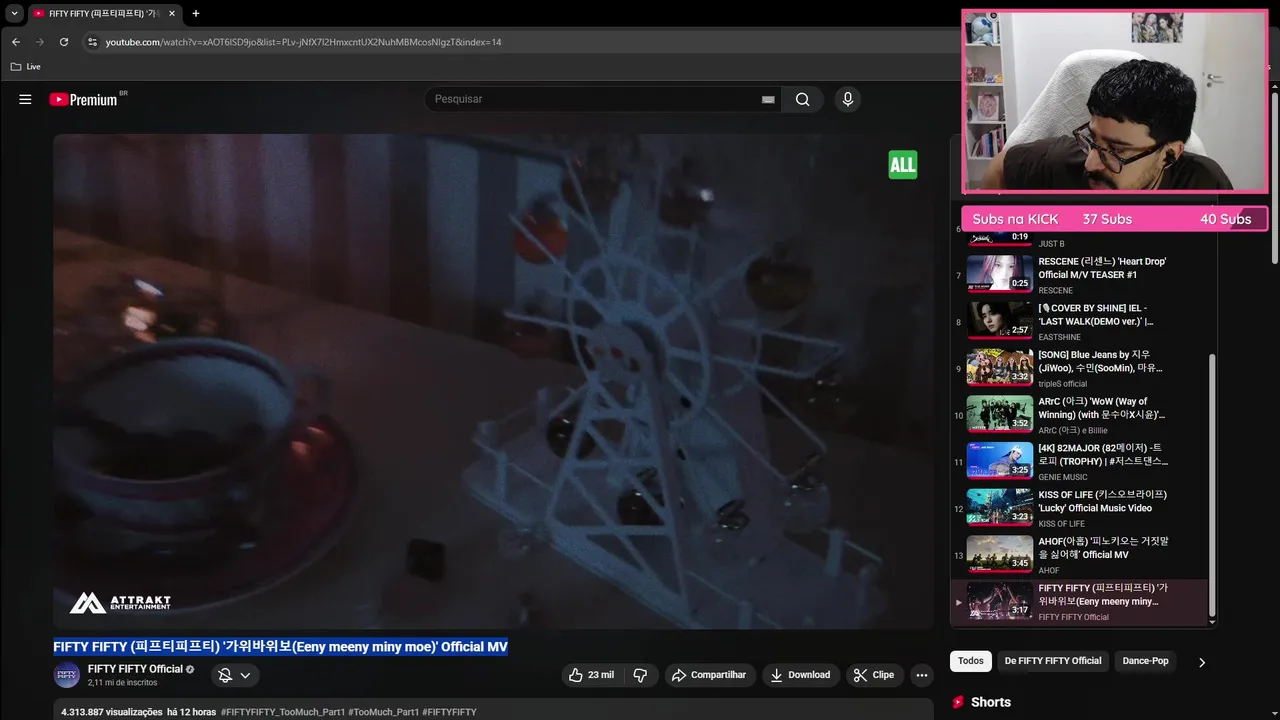Dislike the video with thumbs down

(641, 675)
